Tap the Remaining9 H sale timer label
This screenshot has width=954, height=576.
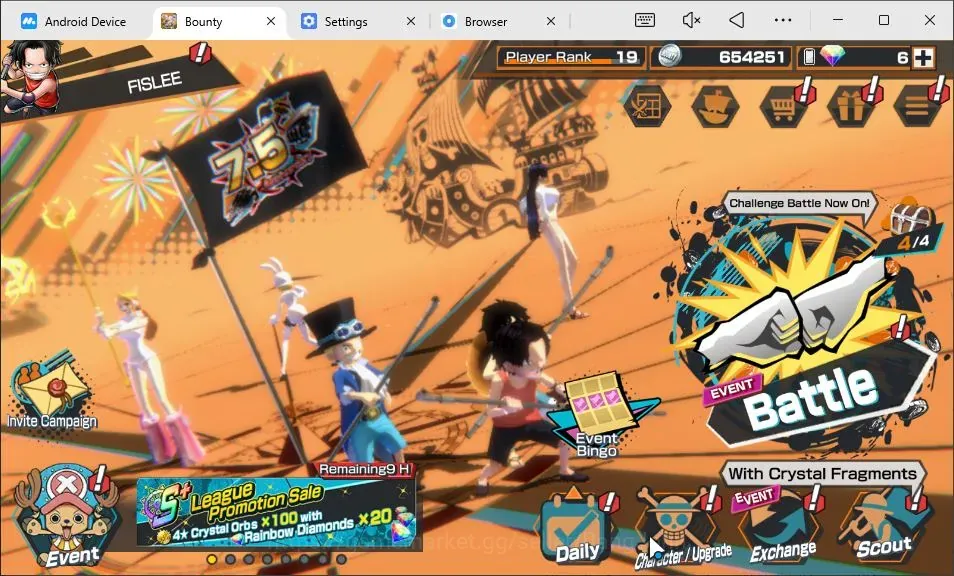[366, 469]
